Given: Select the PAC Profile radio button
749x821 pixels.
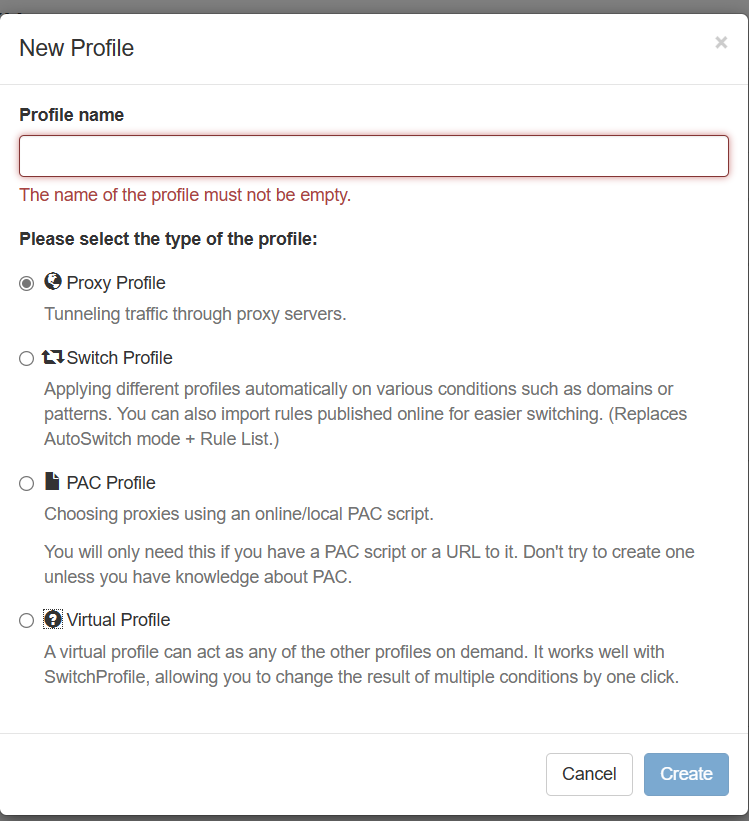Looking at the screenshot, I should click(26, 483).
